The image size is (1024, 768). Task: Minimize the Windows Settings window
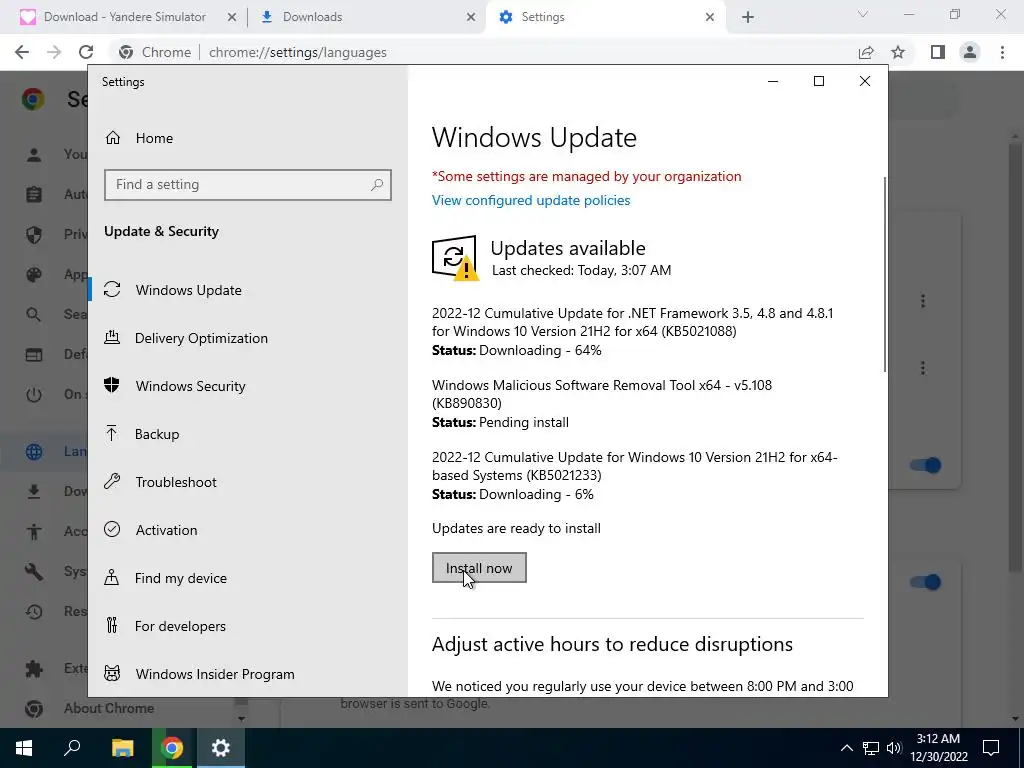773,81
